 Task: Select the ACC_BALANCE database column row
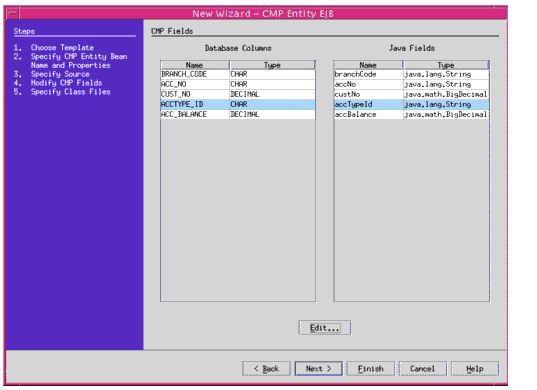pyautogui.click(x=238, y=114)
